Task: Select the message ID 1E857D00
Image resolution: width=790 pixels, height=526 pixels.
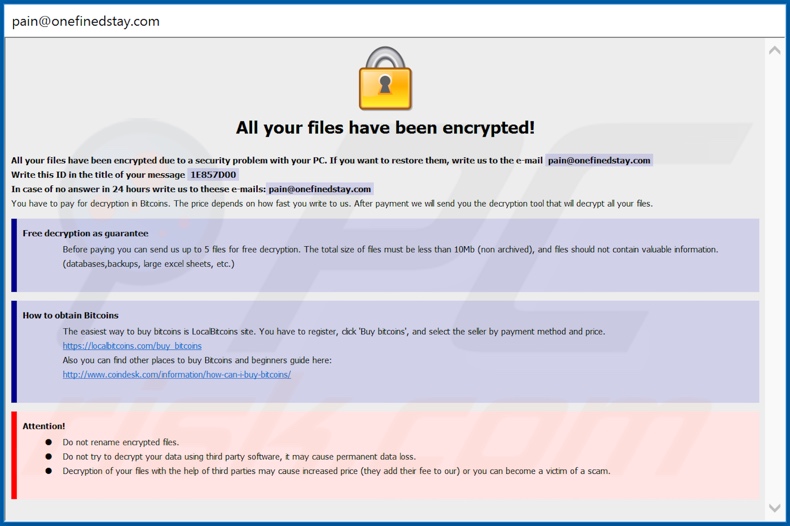Action: [x=213, y=175]
